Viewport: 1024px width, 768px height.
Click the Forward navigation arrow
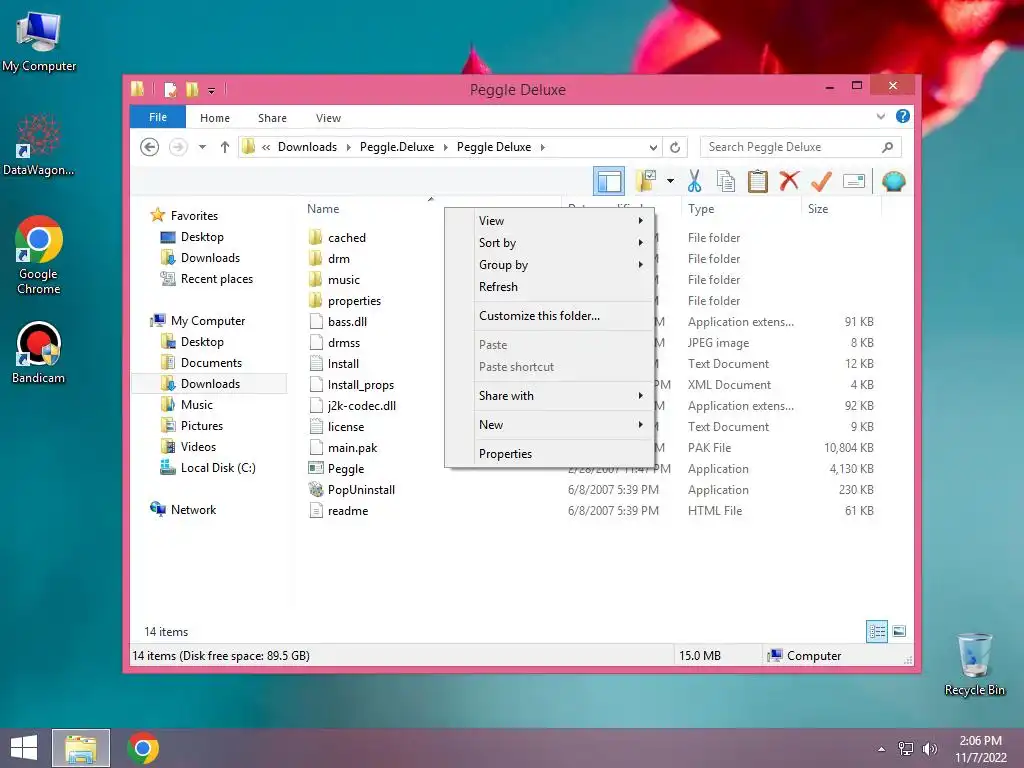(178, 147)
